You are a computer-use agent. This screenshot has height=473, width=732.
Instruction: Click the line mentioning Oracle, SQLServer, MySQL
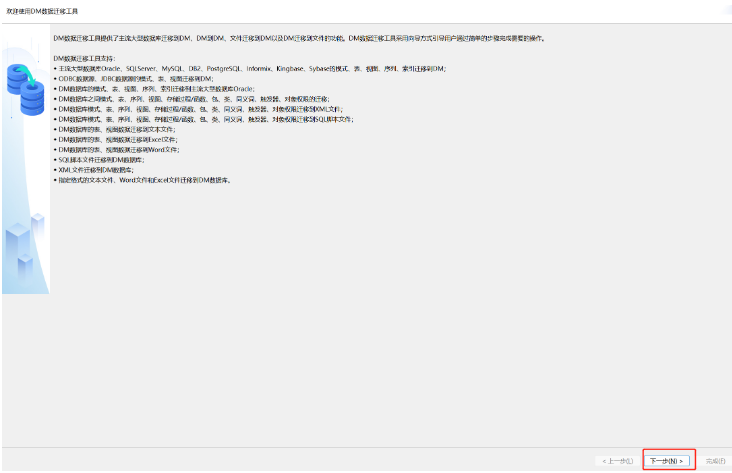tap(250, 69)
